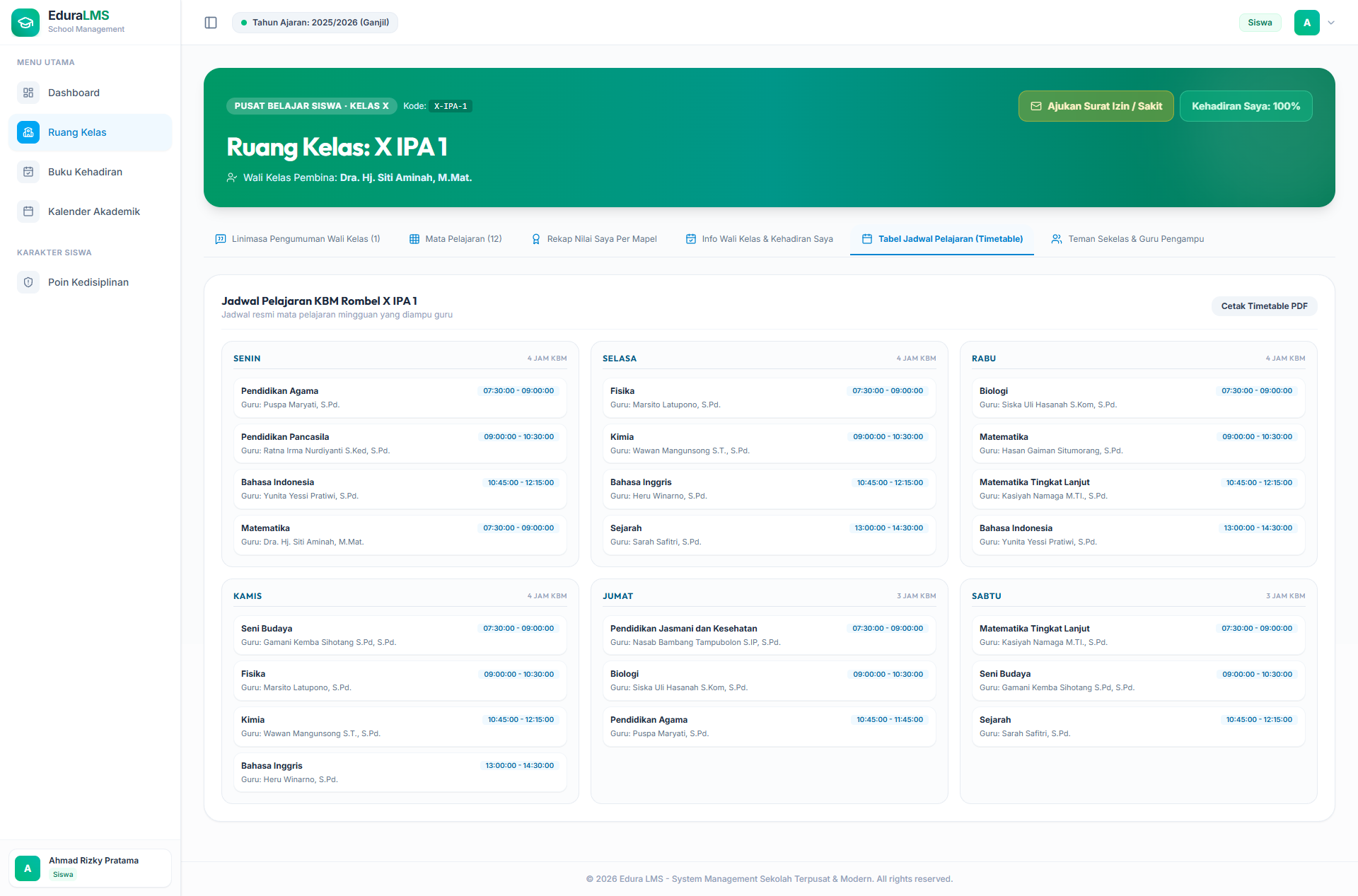The height and width of the screenshot is (896, 1358).
Task: Open the Mata Pelajaran (12) tab
Action: click(x=455, y=239)
